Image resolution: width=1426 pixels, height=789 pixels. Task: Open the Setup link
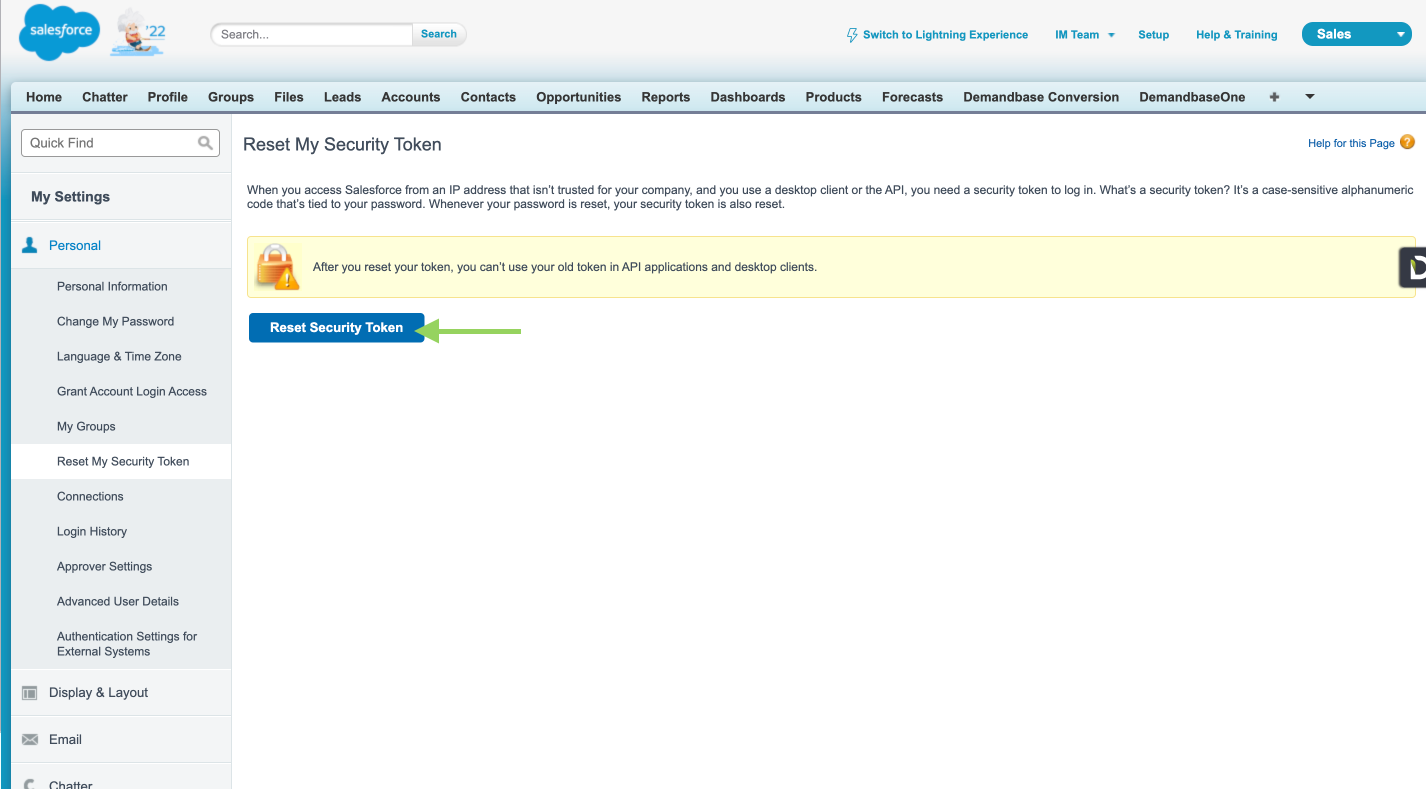point(1153,35)
